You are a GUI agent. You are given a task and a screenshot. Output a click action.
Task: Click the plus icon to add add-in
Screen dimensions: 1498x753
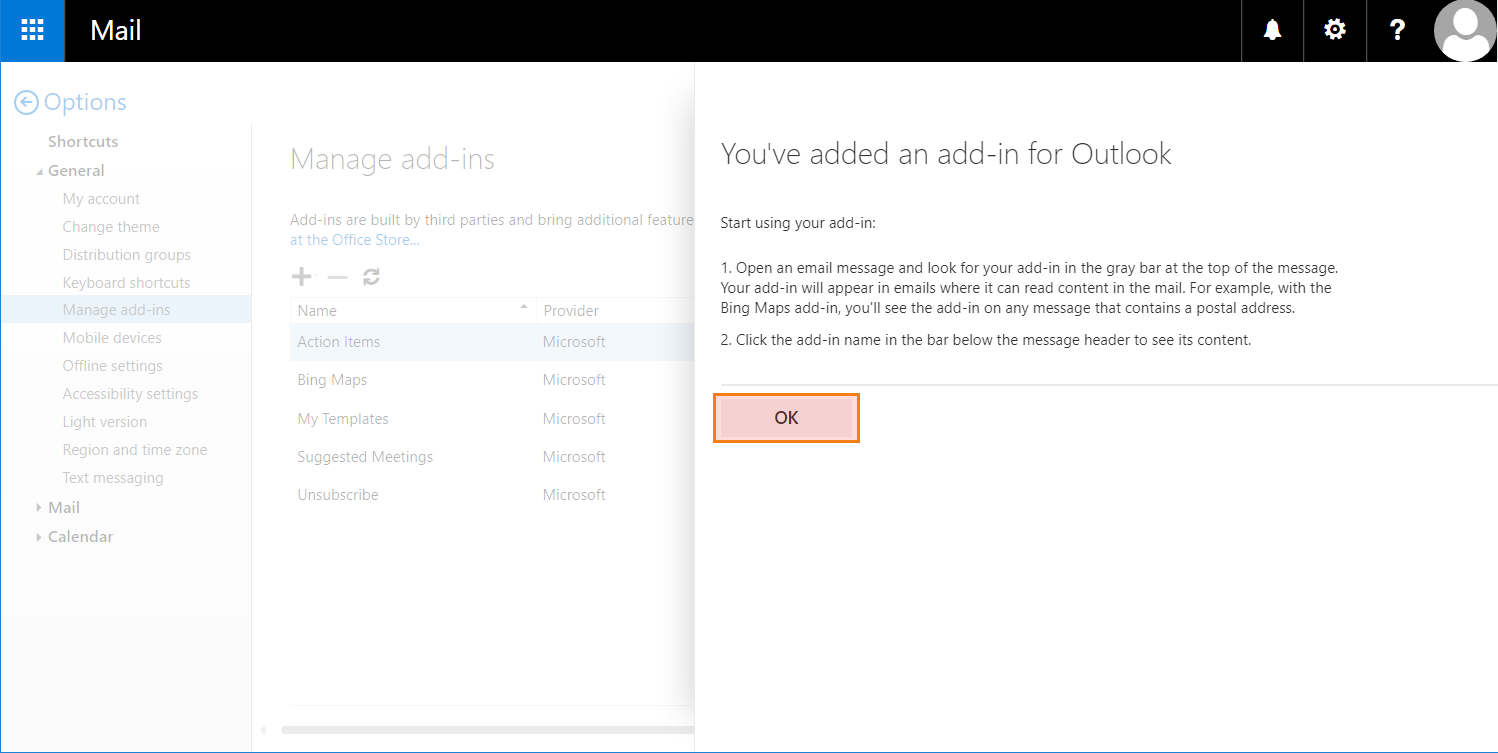click(300, 277)
